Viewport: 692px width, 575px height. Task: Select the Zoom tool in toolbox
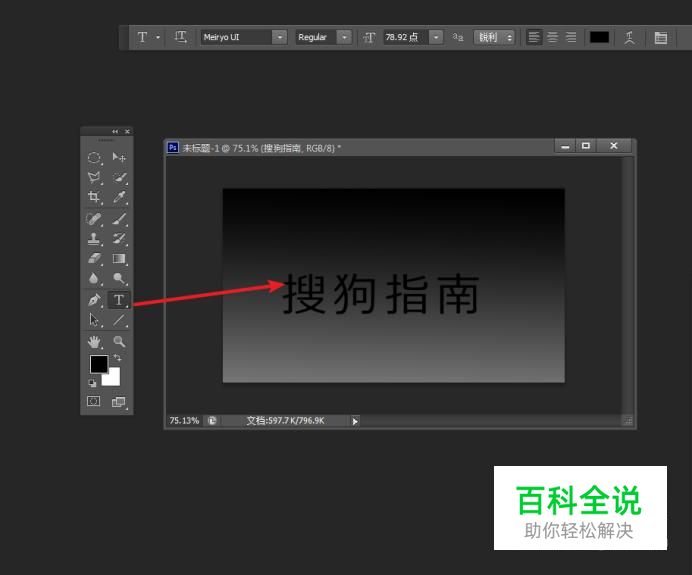119,342
